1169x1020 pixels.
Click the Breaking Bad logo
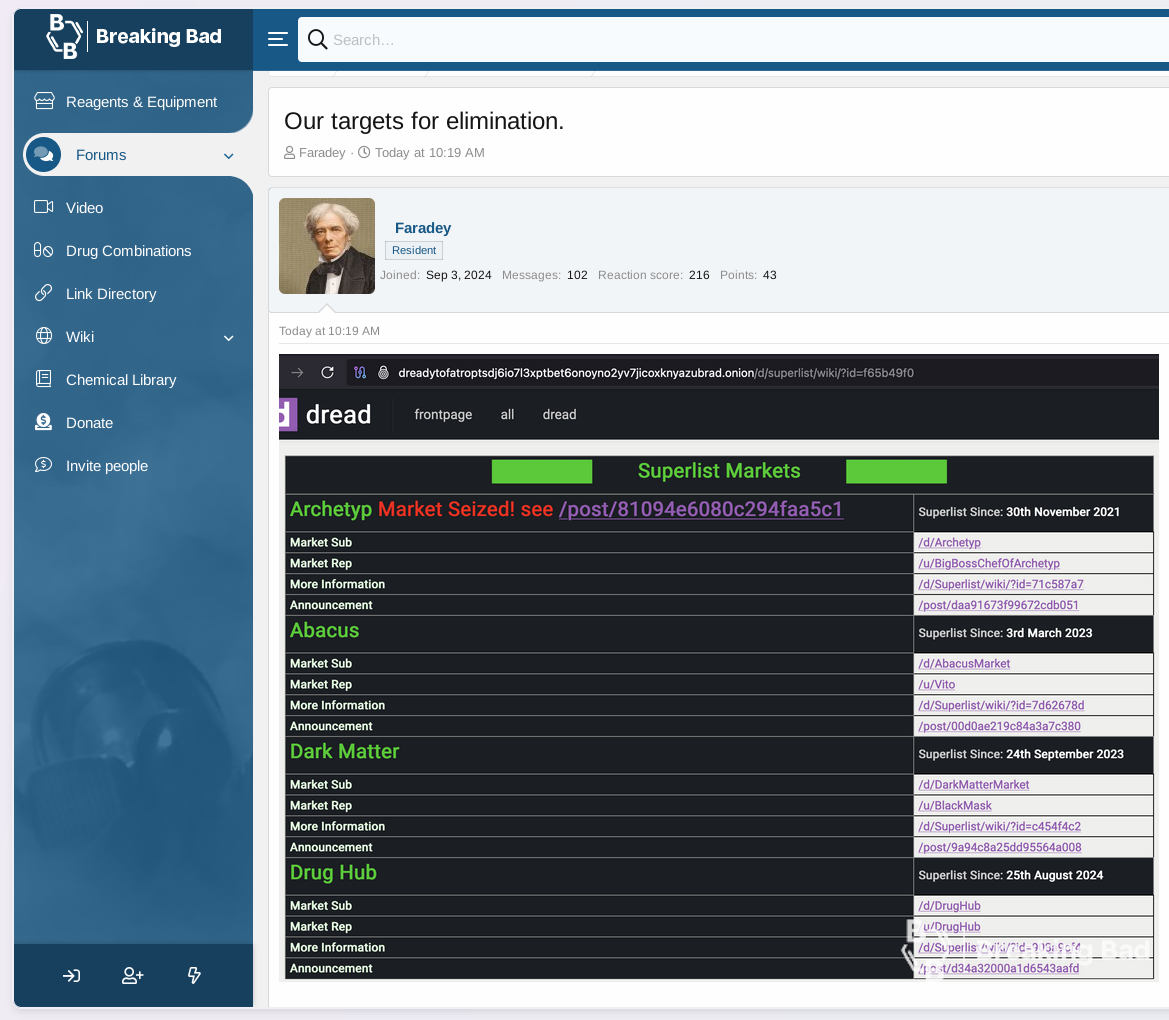(x=134, y=37)
